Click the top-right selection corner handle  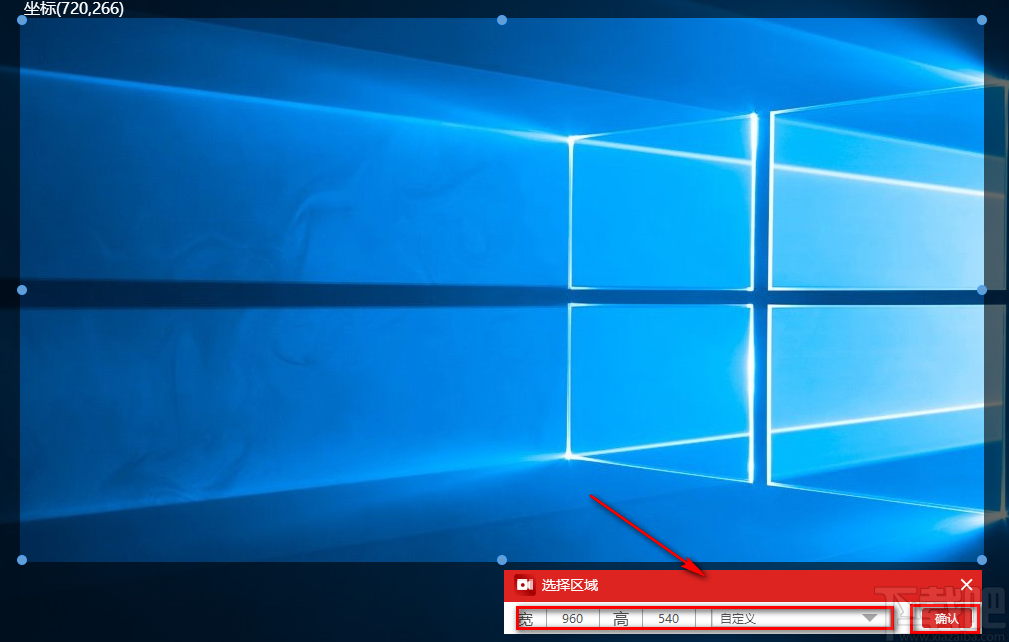coord(982,21)
